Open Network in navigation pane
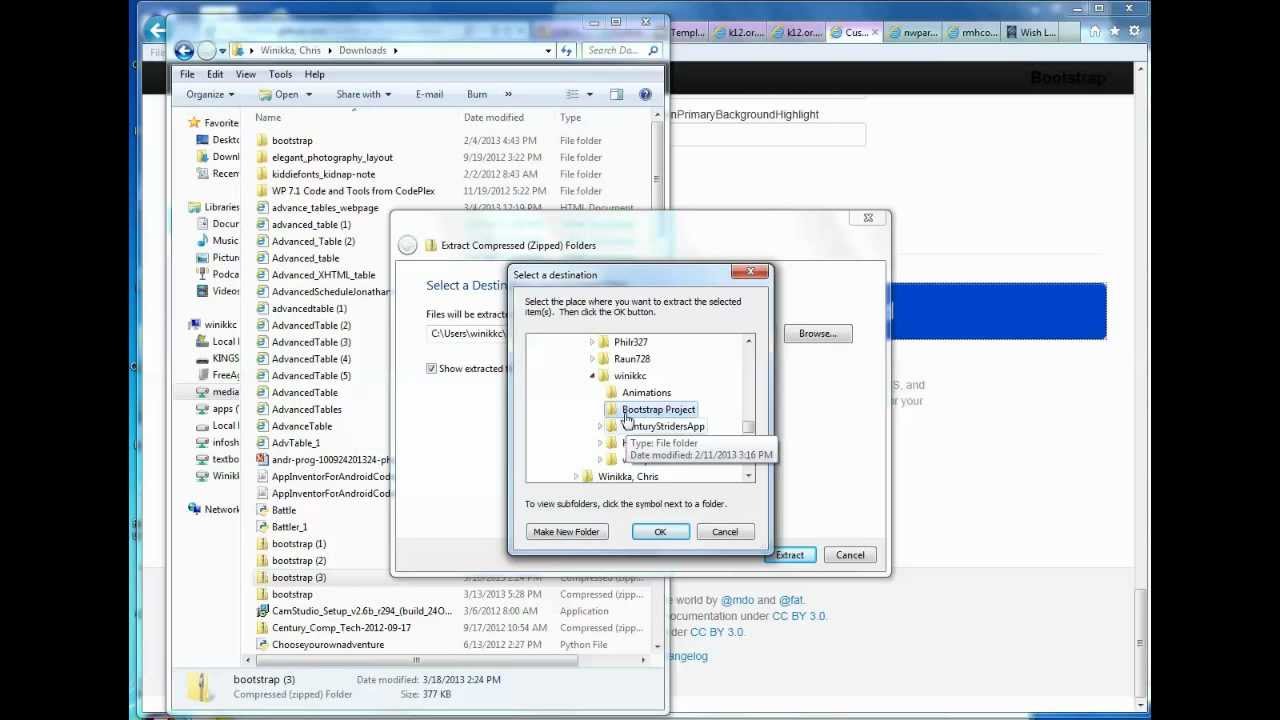The height and width of the screenshot is (720, 1280). click(221, 509)
